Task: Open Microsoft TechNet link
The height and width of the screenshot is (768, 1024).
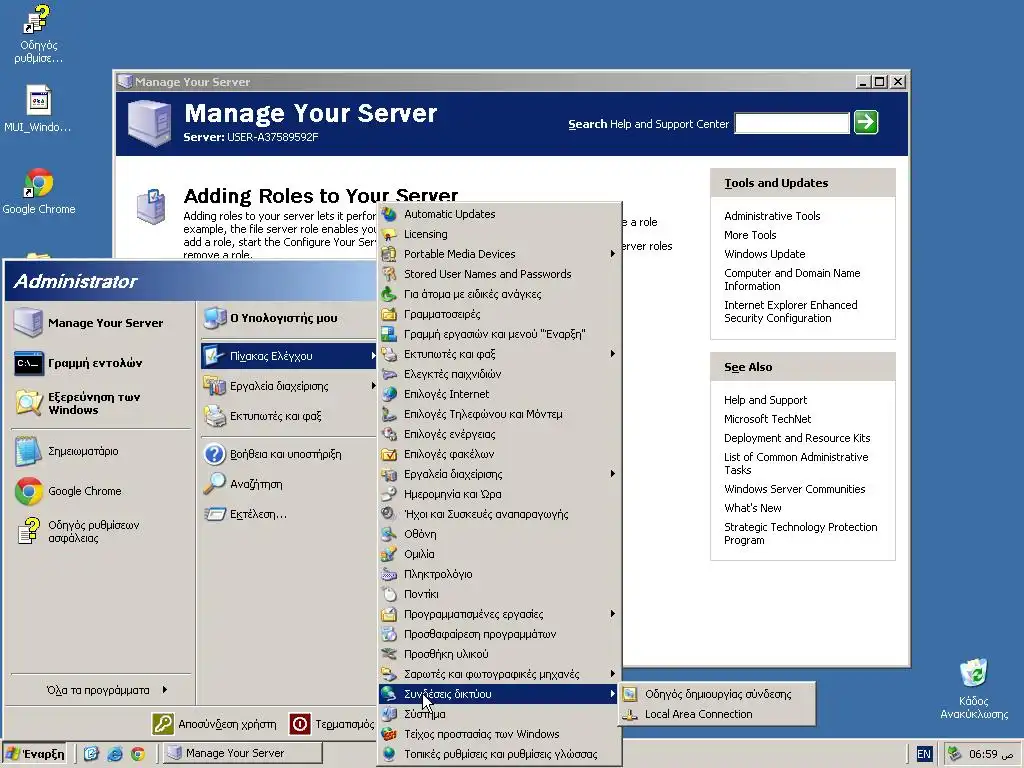Action: click(767, 419)
